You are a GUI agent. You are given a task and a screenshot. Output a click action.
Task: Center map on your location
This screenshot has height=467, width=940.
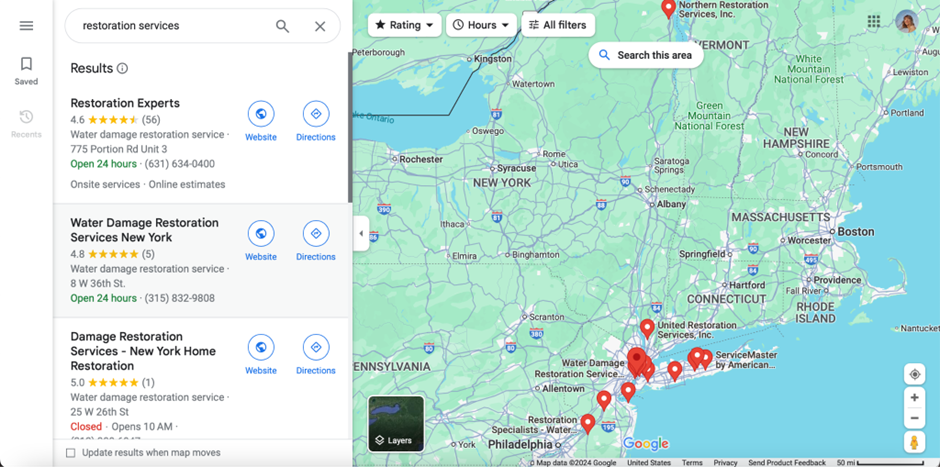(914, 375)
